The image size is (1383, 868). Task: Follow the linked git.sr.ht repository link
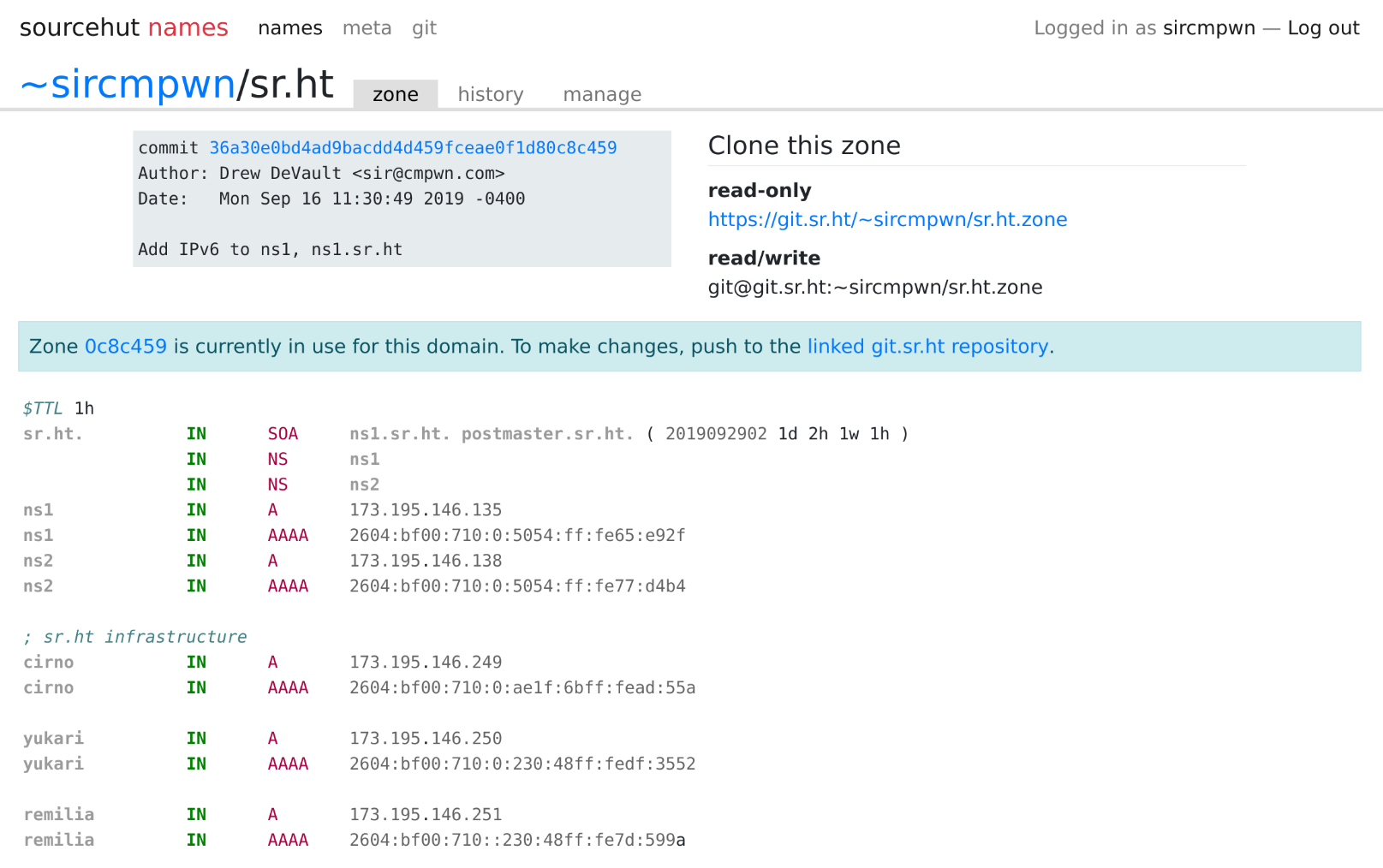tap(927, 347)
